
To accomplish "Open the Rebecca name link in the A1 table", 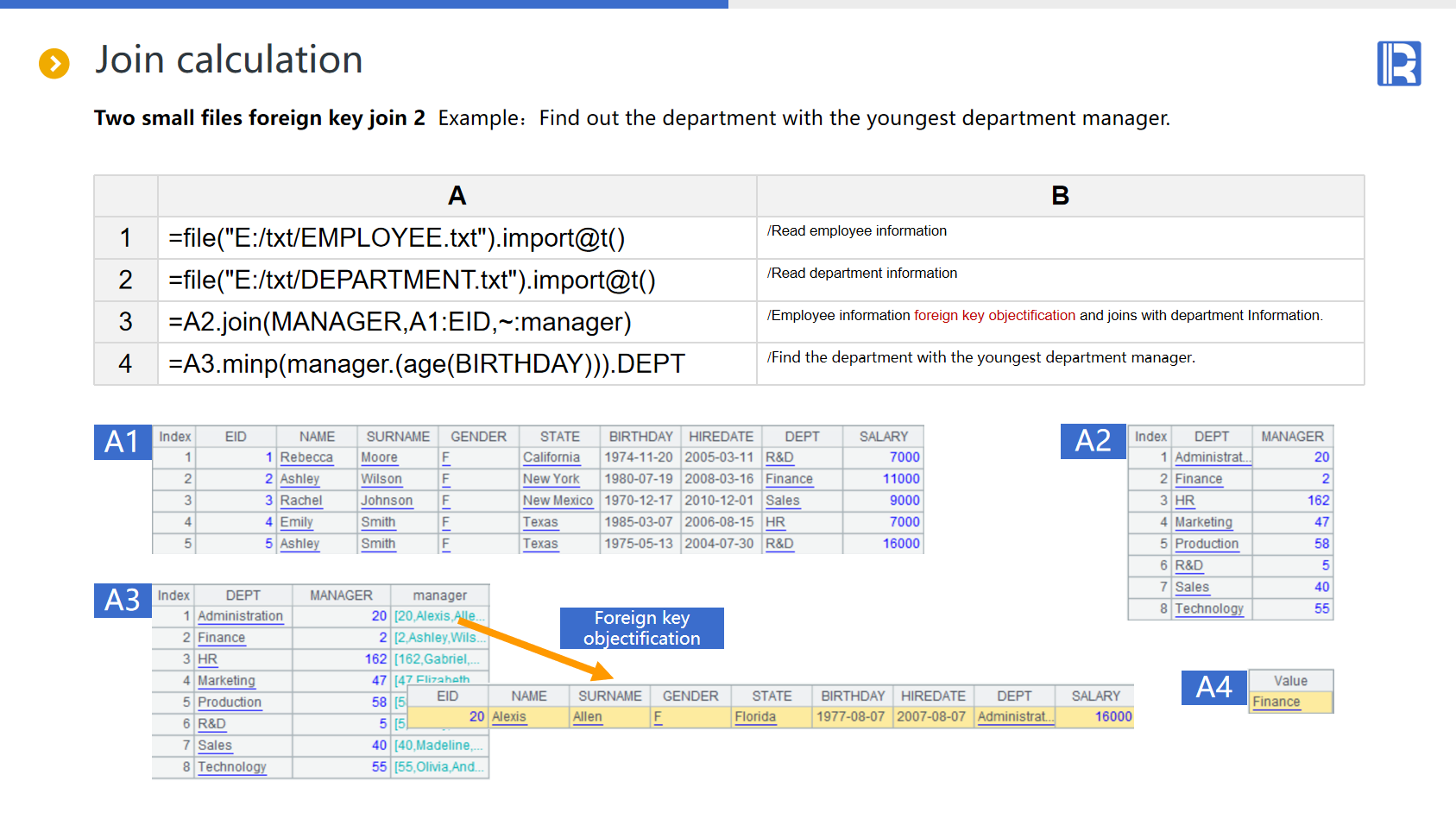I will [x=306, y=457].
